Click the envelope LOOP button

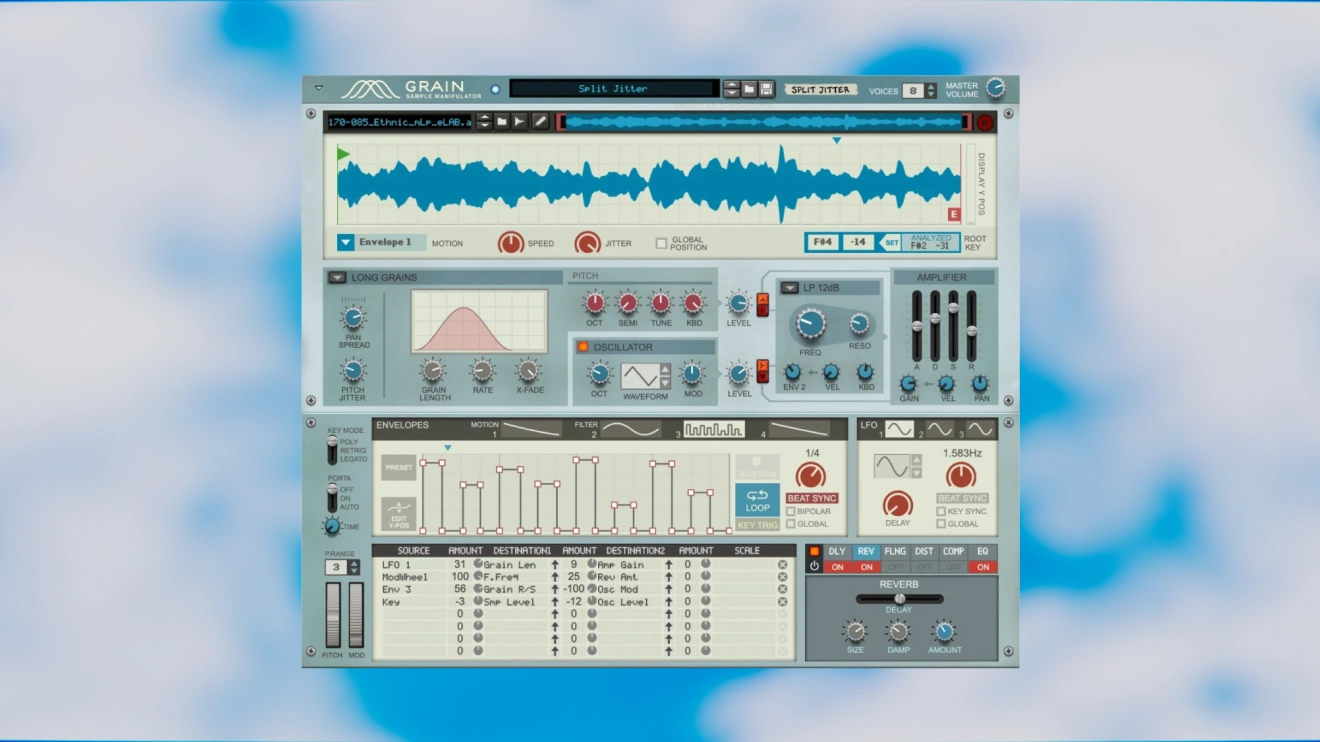[757, 500]
